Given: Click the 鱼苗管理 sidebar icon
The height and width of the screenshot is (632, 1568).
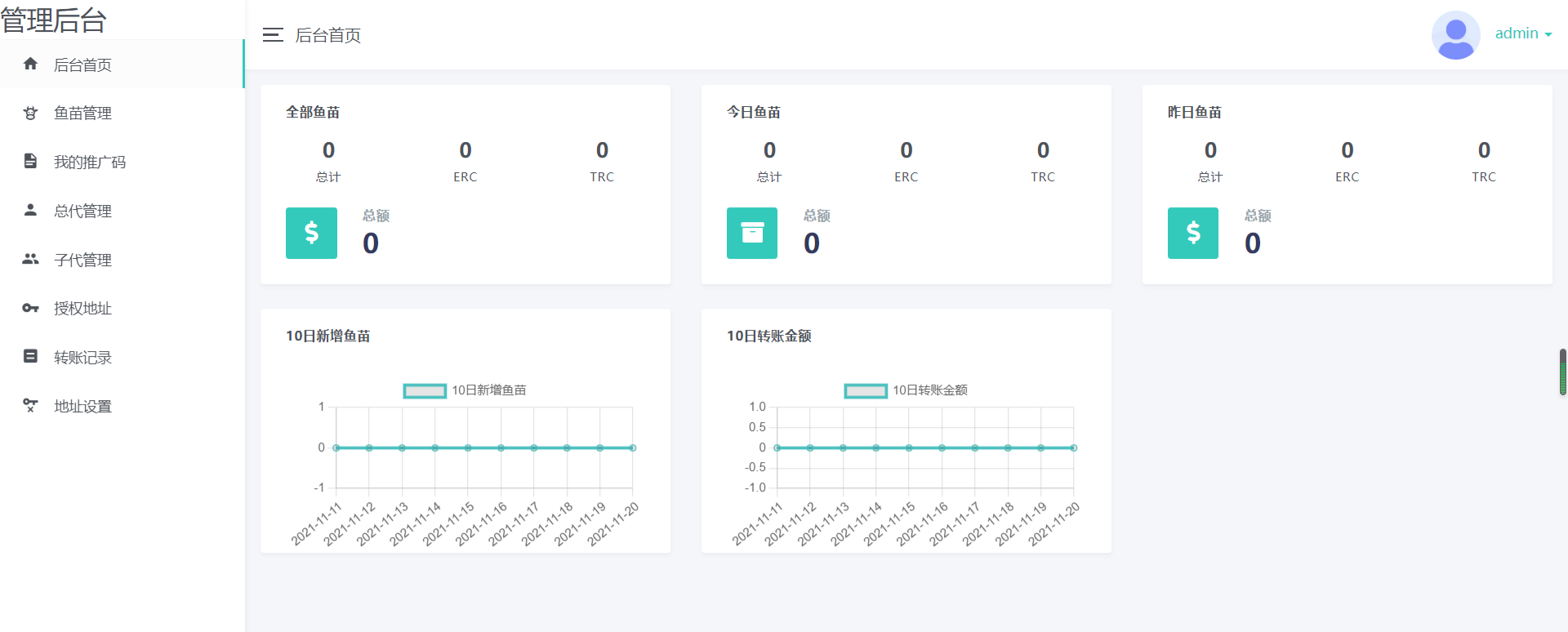Looking at the screenshot, I should (x=30, y=113).
